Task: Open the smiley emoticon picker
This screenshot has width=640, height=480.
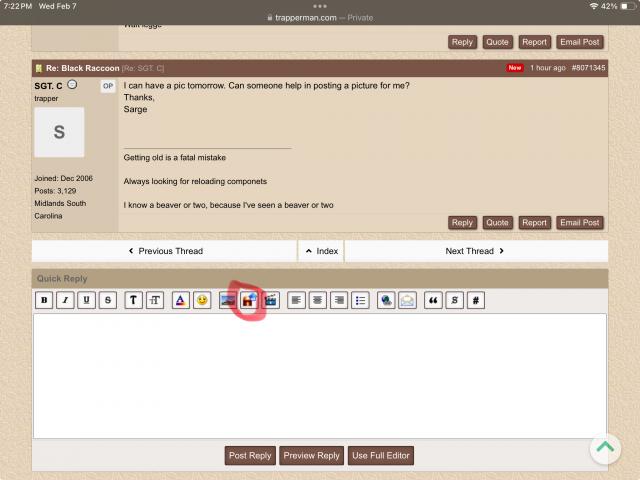Action: tap(202, 300)
